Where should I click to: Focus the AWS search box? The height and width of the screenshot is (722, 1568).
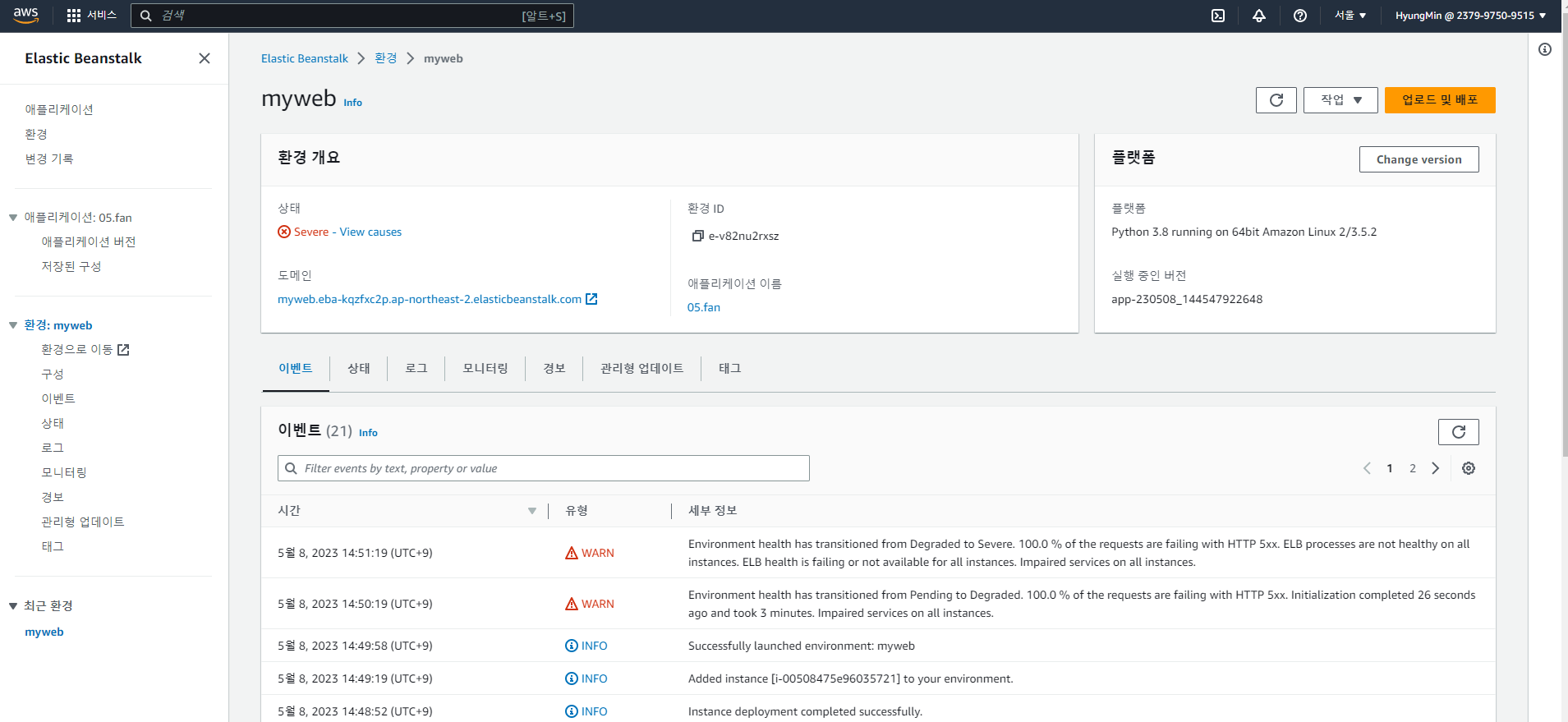352,16
